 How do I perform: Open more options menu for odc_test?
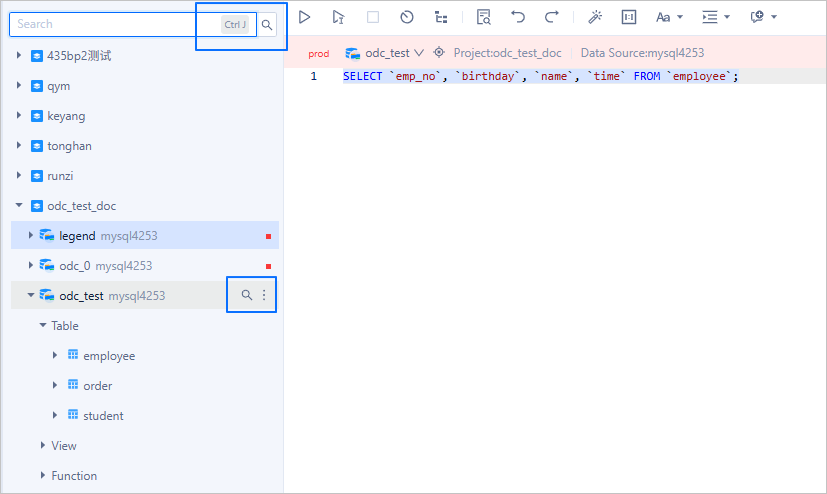point(264,295)
